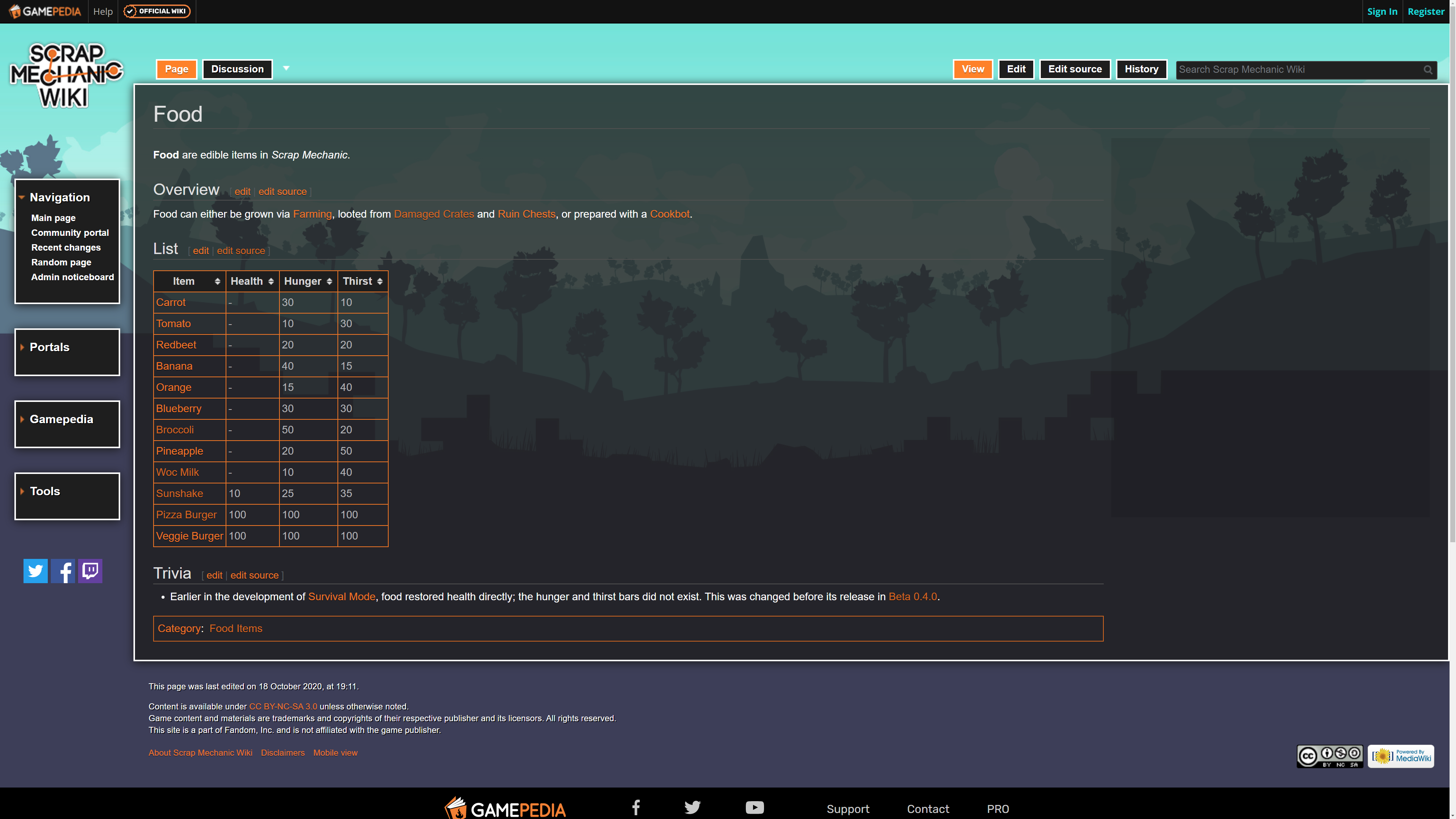Click the Powered by MediaWiki badge

tap(1401, 756)
